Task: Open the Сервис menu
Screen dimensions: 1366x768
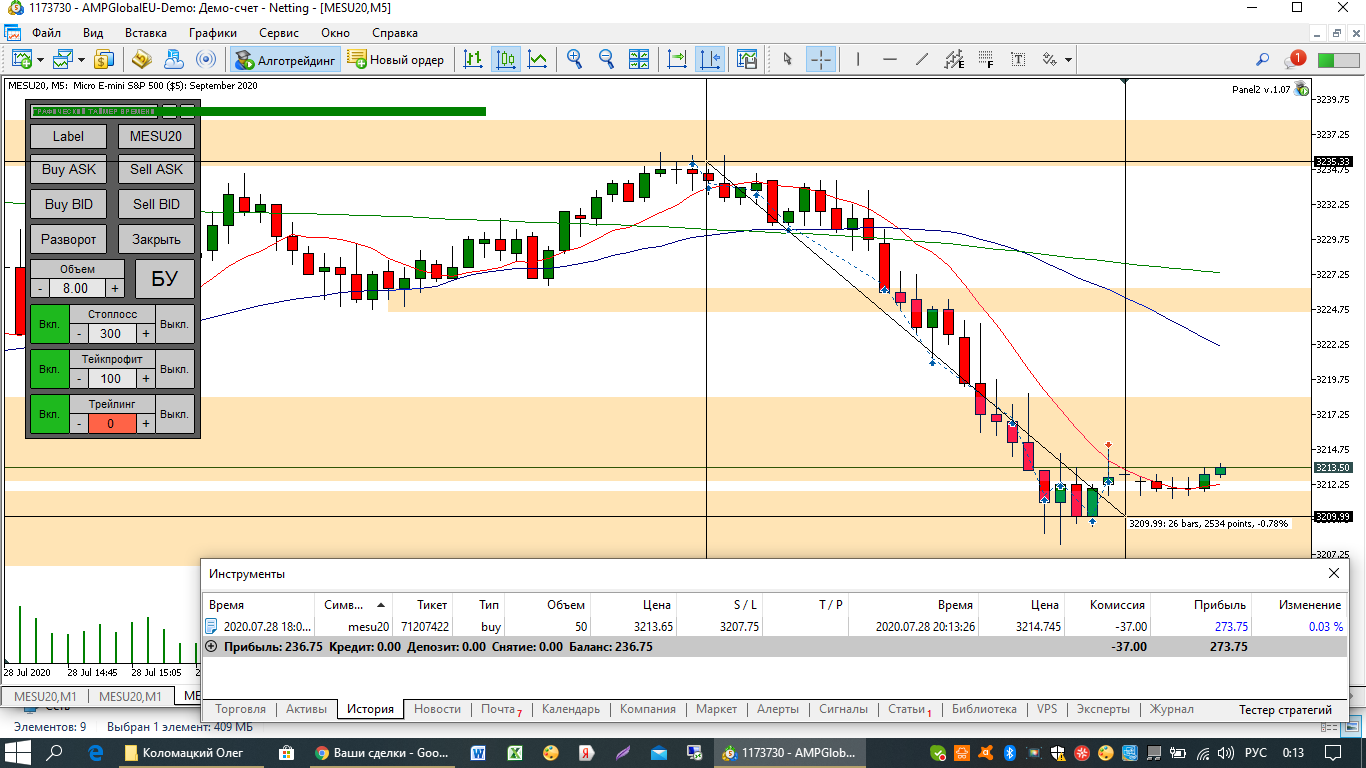Action: pos(278,33)
